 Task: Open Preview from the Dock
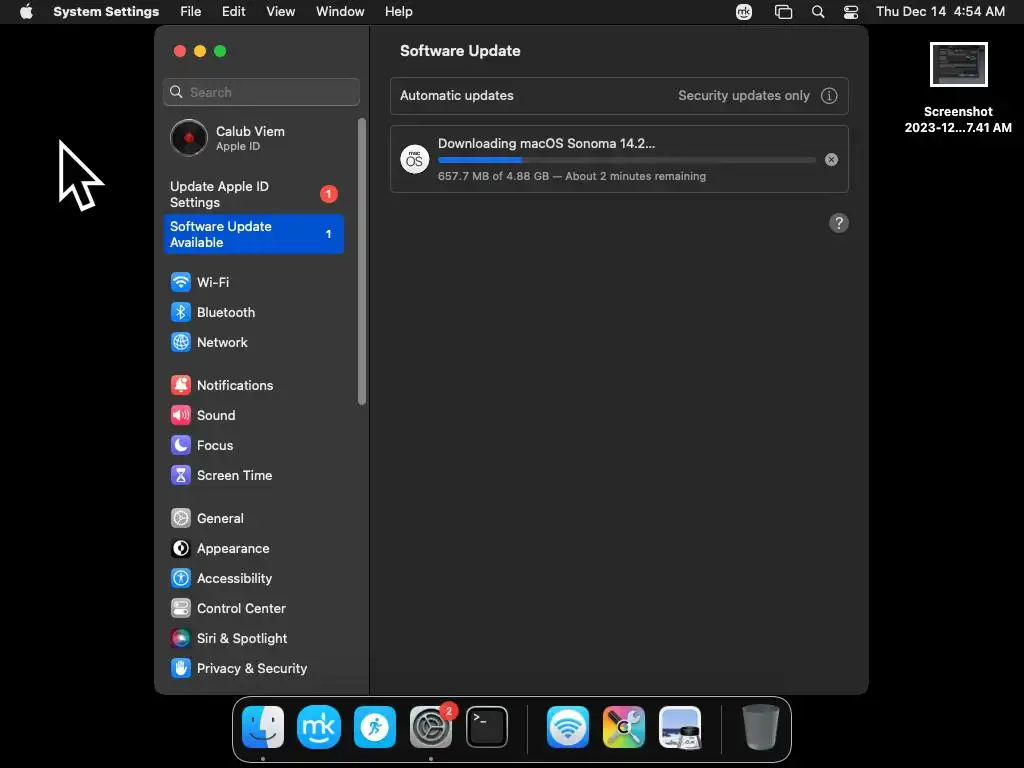tap(680, 727)
